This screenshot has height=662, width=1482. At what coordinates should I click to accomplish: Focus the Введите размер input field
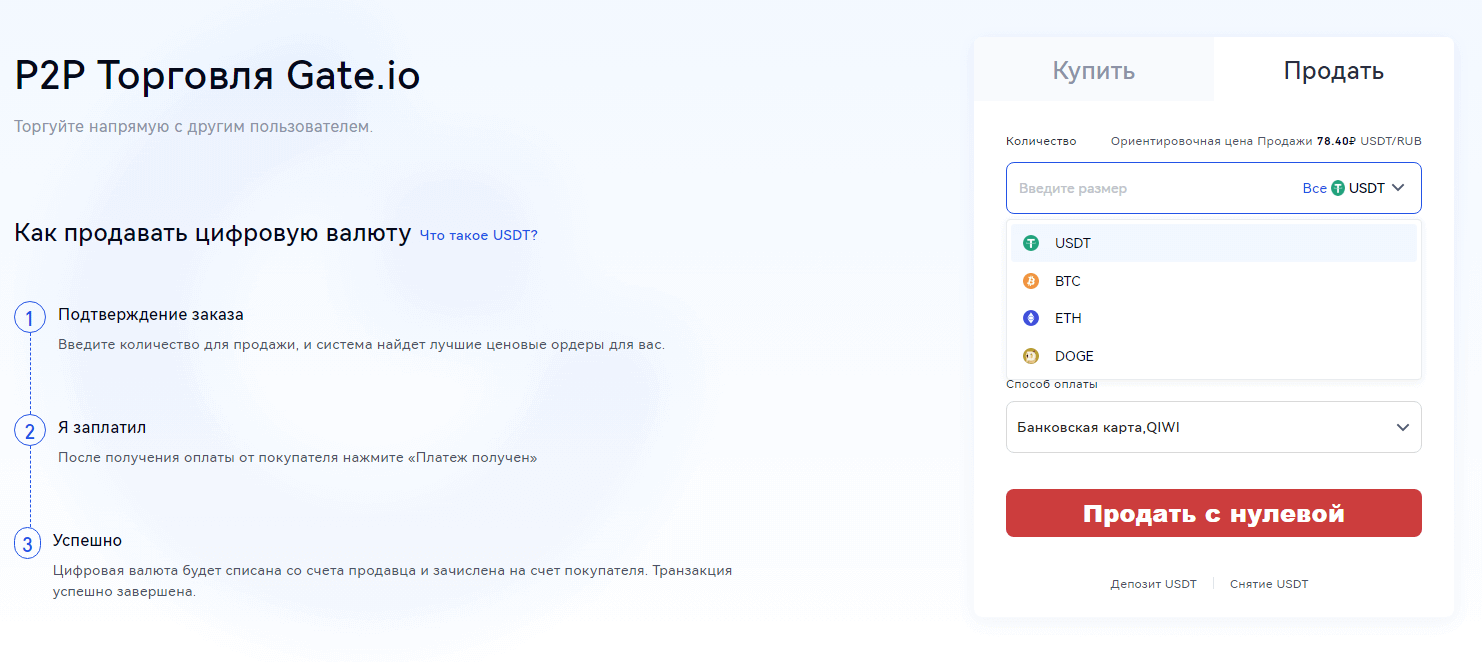tap(1150, 188)
